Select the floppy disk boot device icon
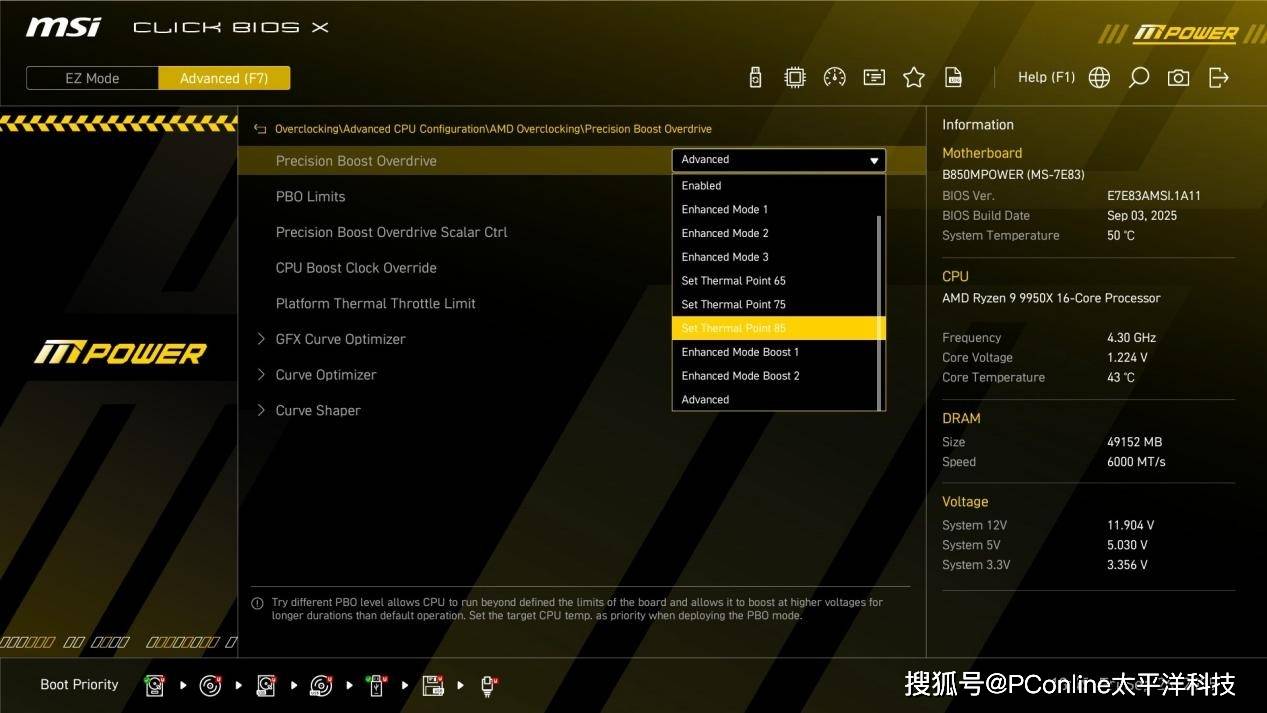The height and width of the screenshot is (713, 1267). pos(433,685)
